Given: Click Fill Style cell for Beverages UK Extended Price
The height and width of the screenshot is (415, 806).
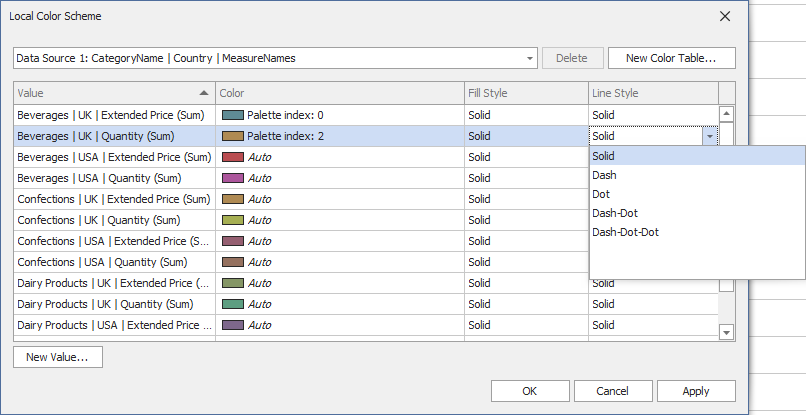Looking at the screenshot, I should [526, 115].
